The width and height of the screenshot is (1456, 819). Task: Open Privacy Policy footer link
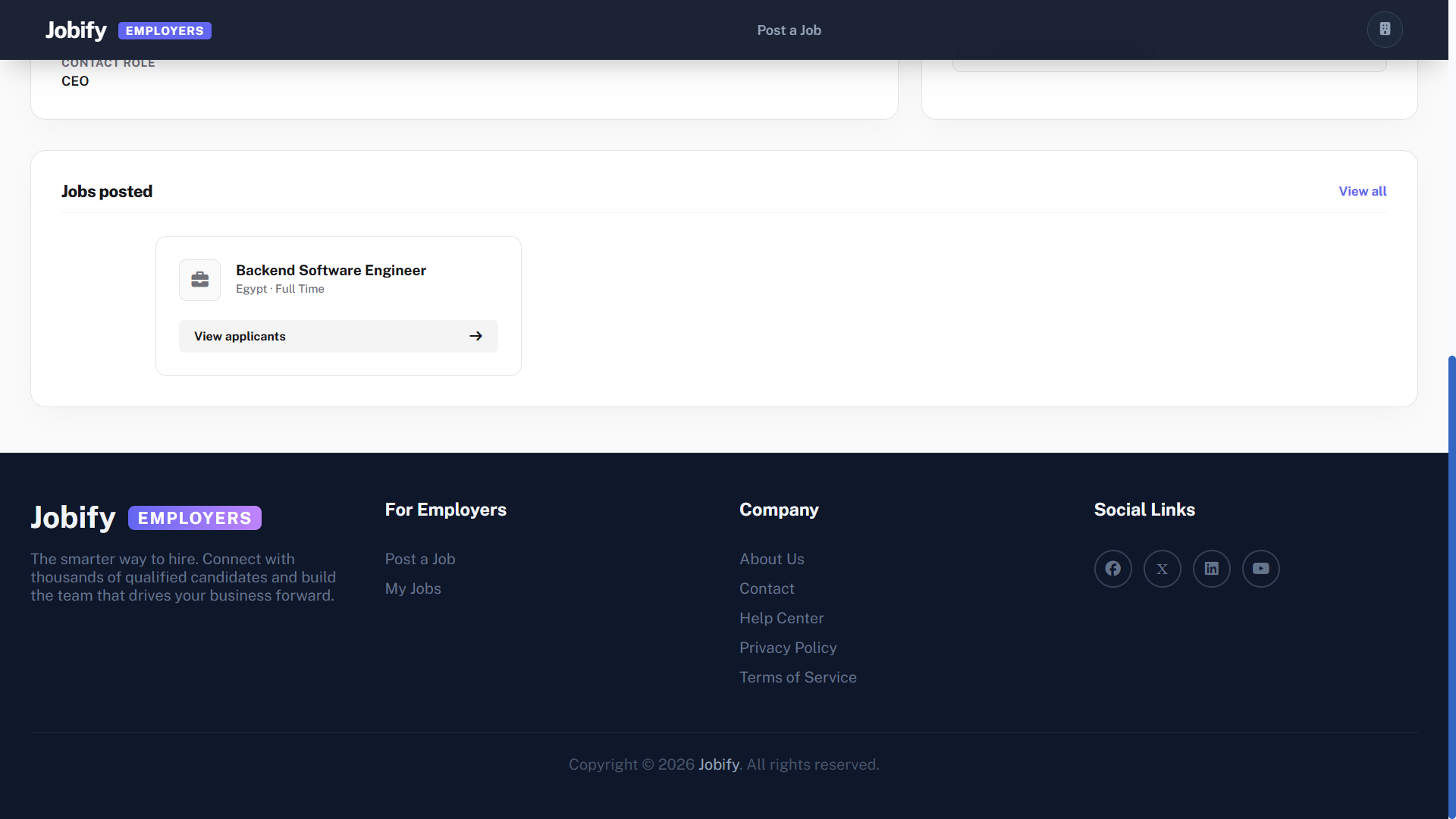[788, 648]
